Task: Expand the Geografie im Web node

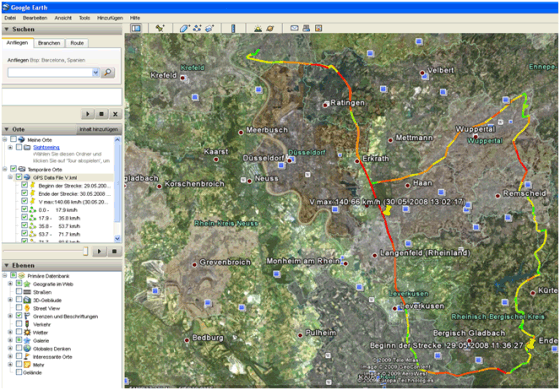Action: point(10,284)
